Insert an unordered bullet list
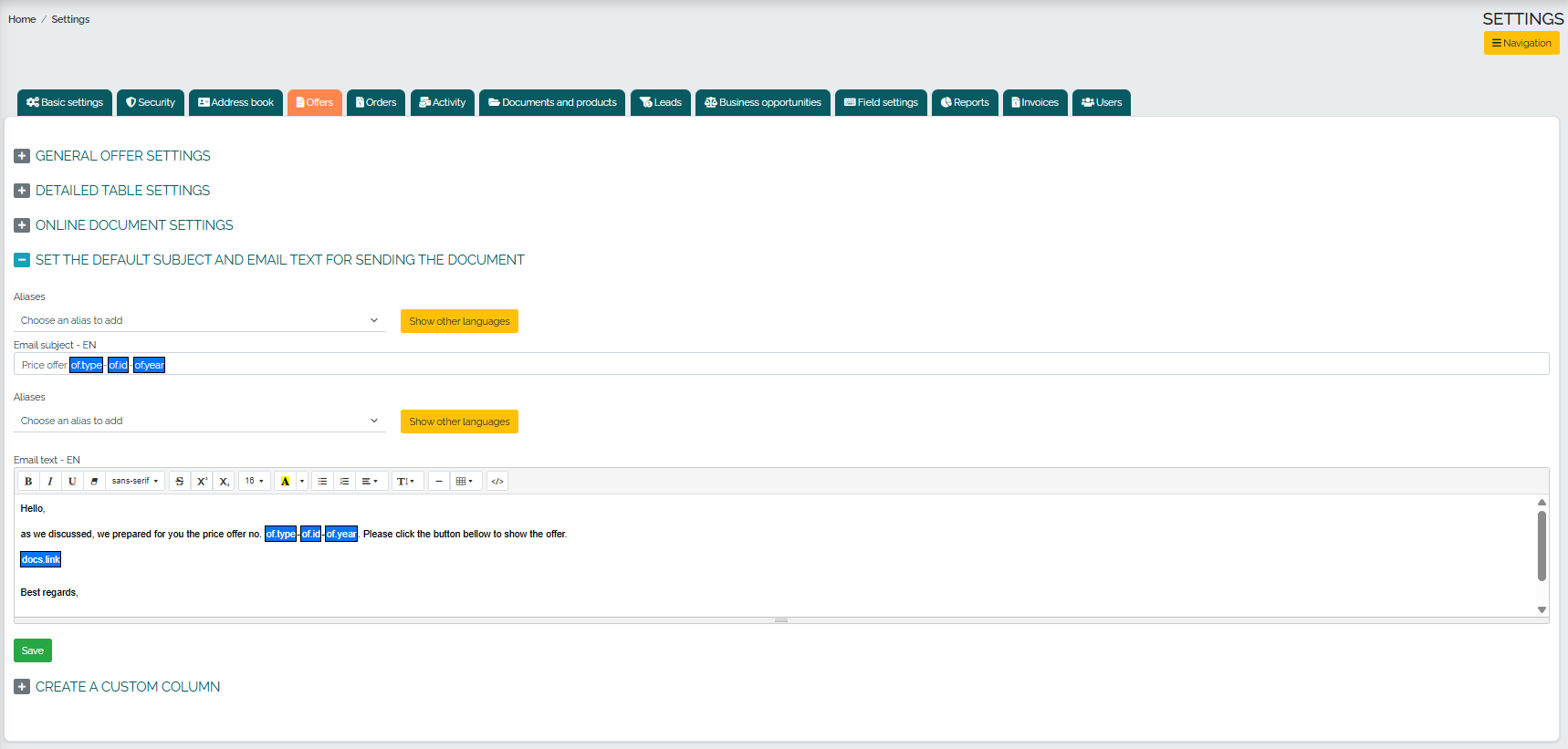Image resolution: width=1568 pixels, height=749 pixels. 322,481
